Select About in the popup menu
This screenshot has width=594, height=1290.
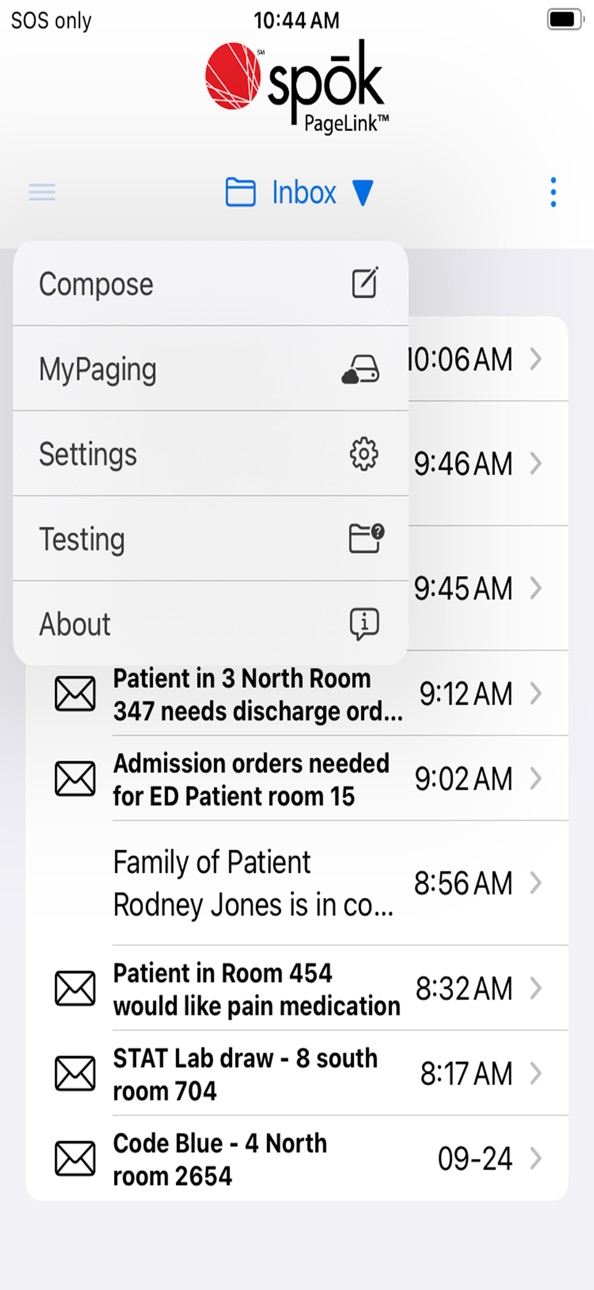click(210, 624)
